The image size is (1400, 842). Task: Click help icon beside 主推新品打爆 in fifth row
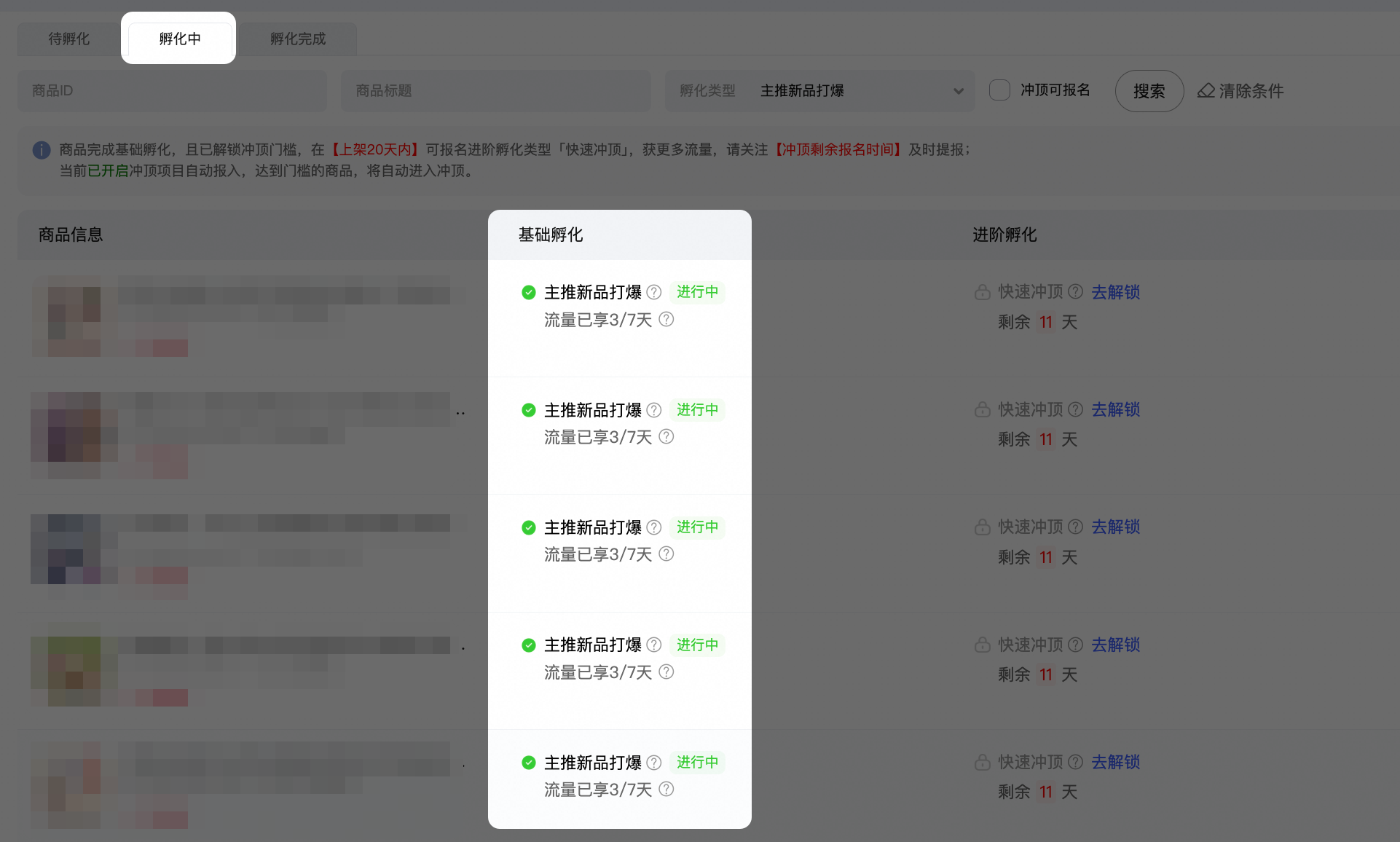coord(654,763)
